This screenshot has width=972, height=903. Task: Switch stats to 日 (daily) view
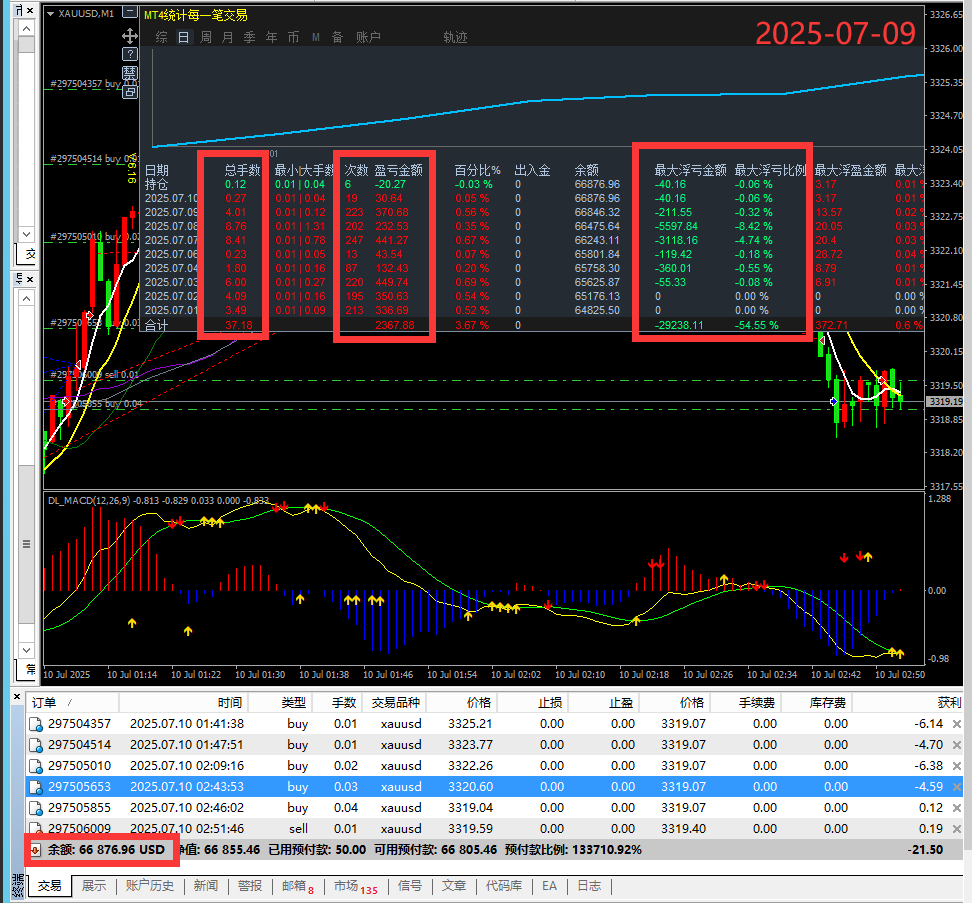(x=183, y=37)
